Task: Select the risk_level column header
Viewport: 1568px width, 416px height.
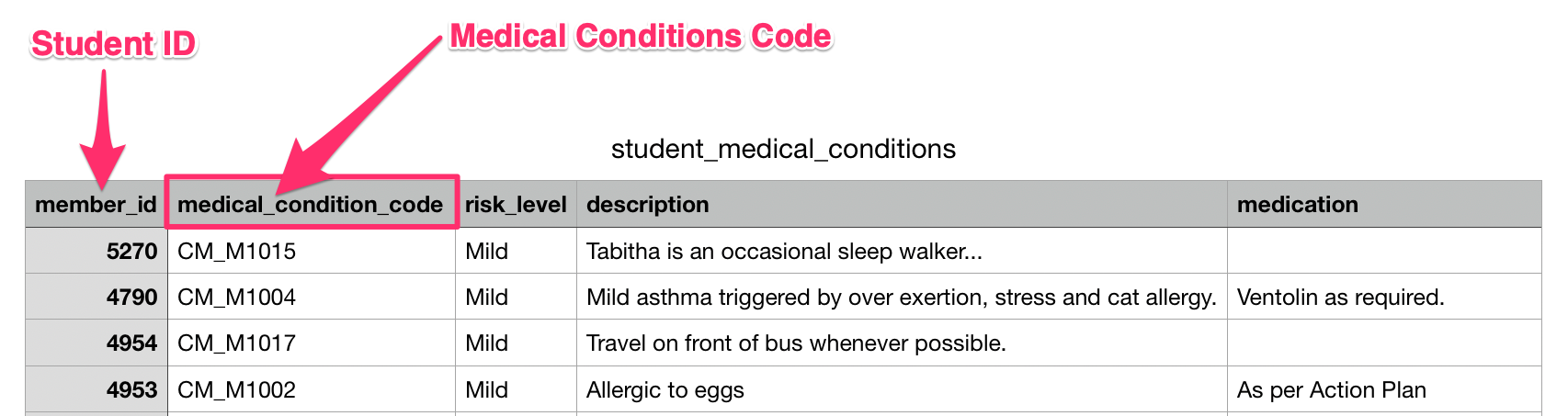Action: click(x=516, y=204)
